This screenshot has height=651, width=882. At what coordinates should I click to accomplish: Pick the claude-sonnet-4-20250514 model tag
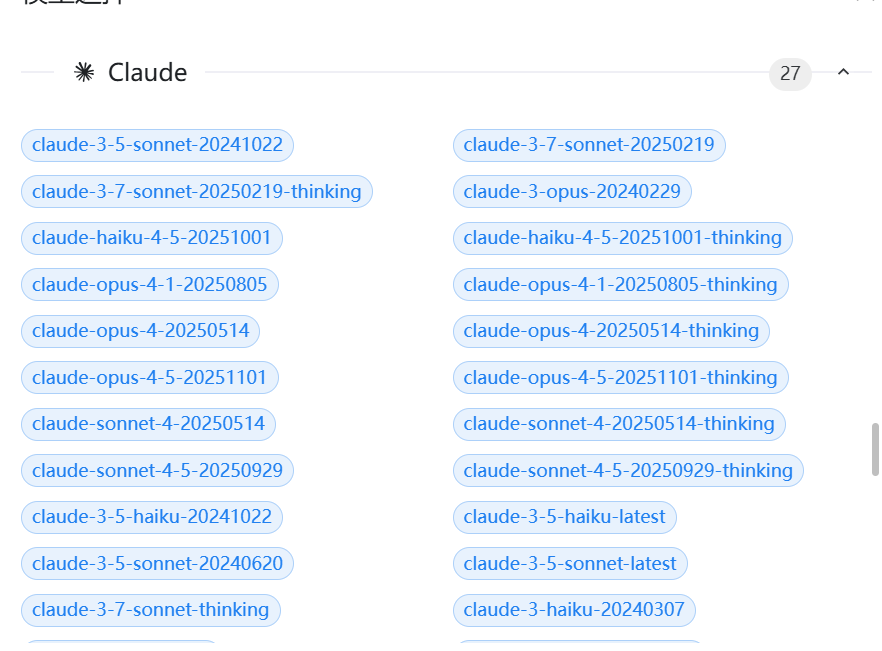pos(148,424)
